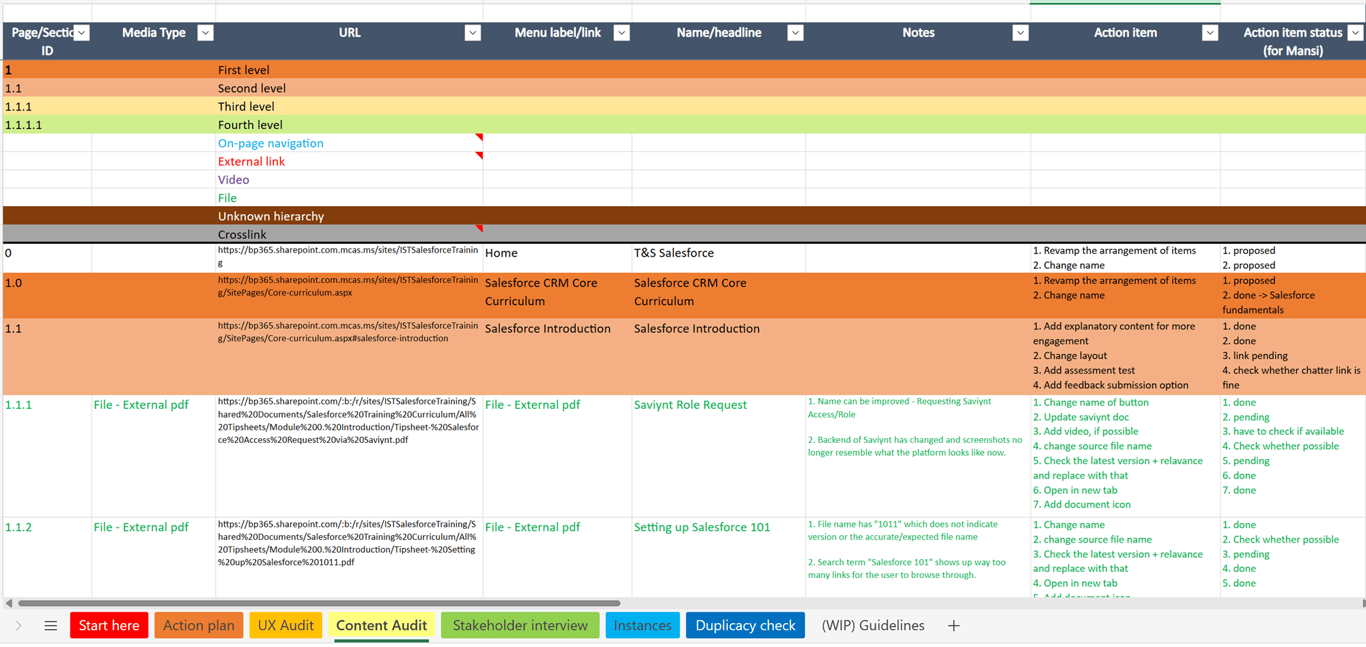Select the 'Saviynt Role Request' cell
Screen dimensions: 1366x647
click(x=718, y=456)
